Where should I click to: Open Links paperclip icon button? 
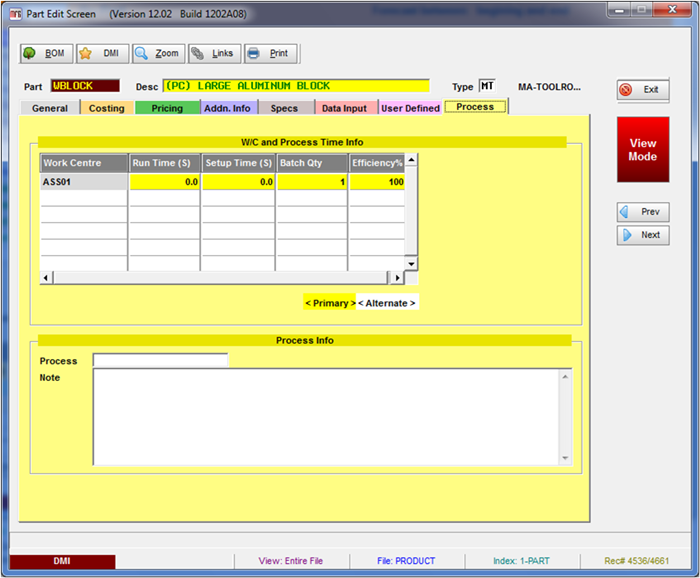coord(215,54)
